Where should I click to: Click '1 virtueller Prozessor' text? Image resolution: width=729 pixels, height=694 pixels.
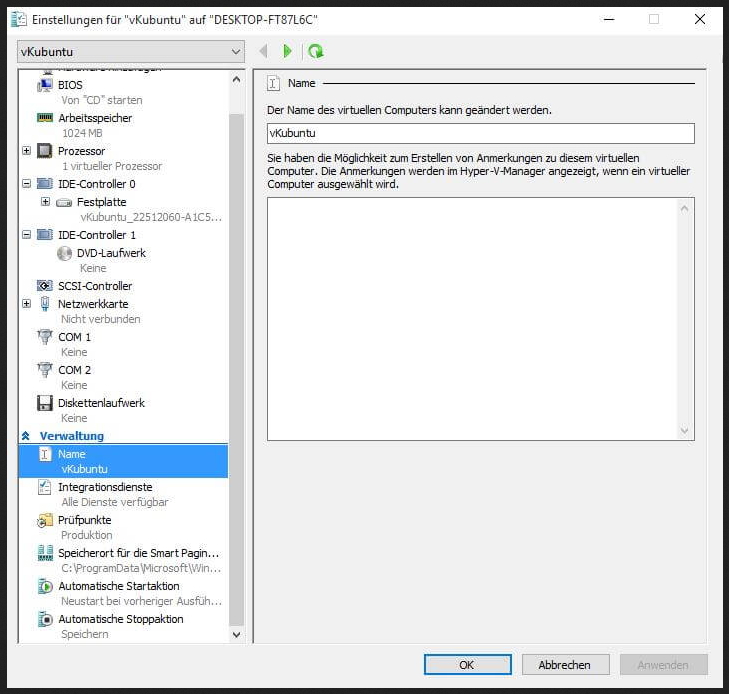click(112, 166)
